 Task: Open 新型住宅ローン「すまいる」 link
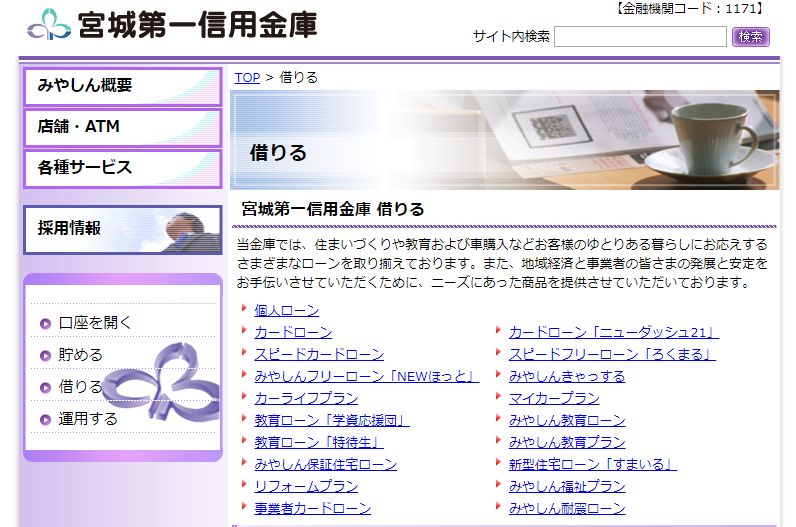tap(593, 465)
